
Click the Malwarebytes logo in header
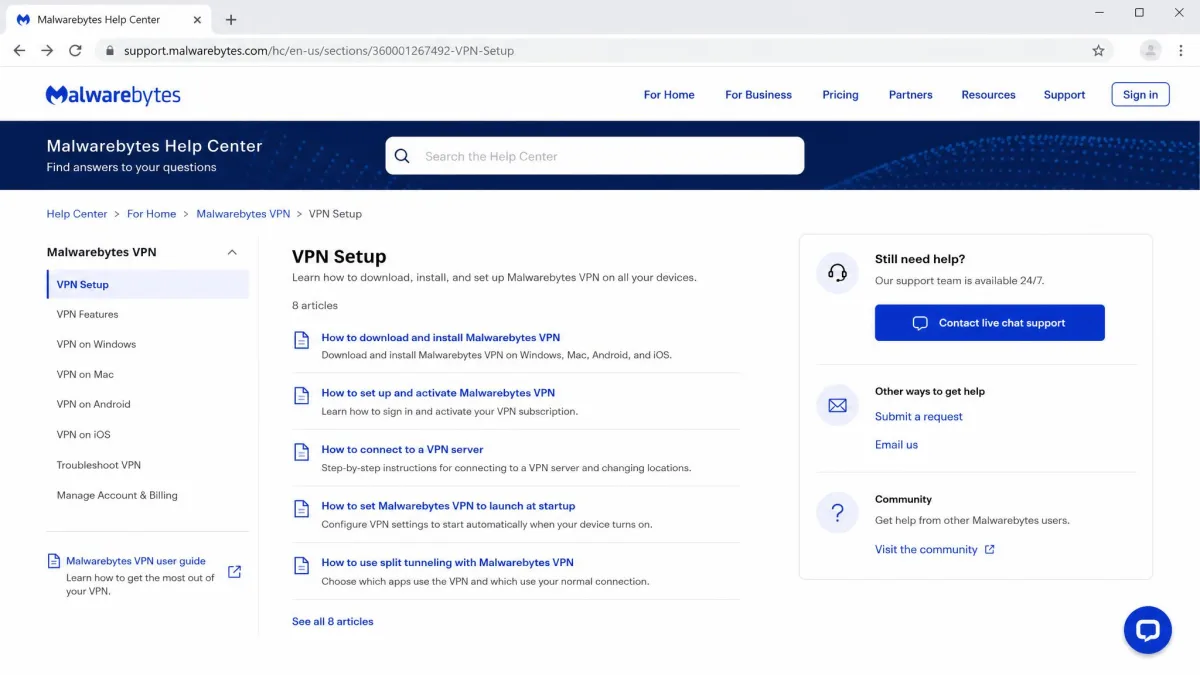point(113,95)
